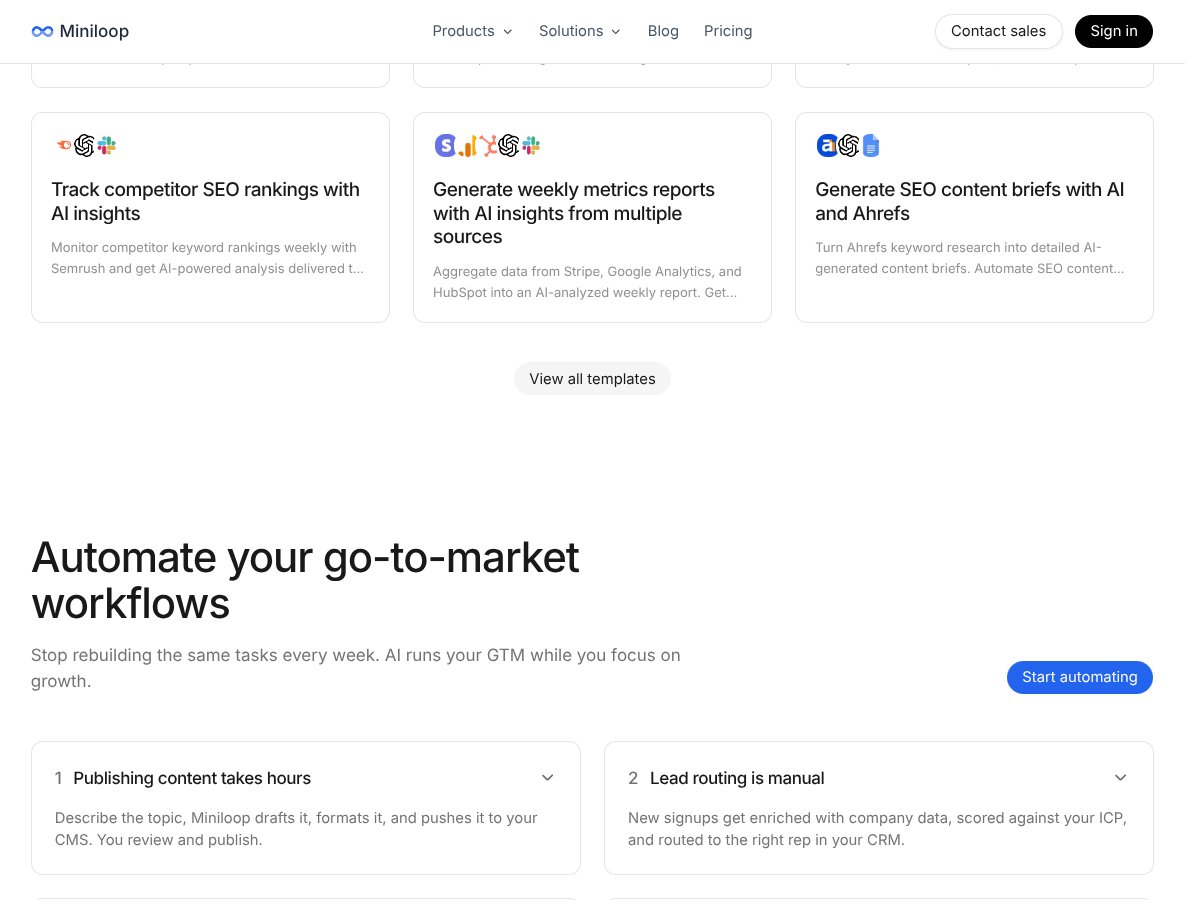
Task: Click the HubSpot icon in the weekly reports card
Action: (488, 145)
